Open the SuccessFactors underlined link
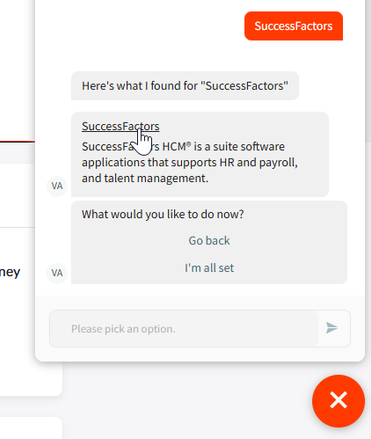371x439 pixels. pos(121,126)
